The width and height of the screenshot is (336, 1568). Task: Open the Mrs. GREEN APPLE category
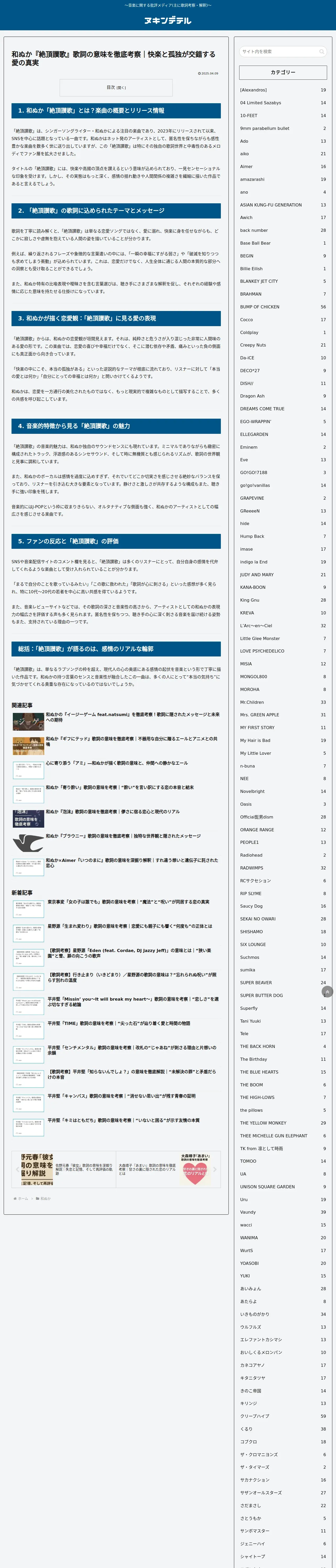(x=283, y=715)
